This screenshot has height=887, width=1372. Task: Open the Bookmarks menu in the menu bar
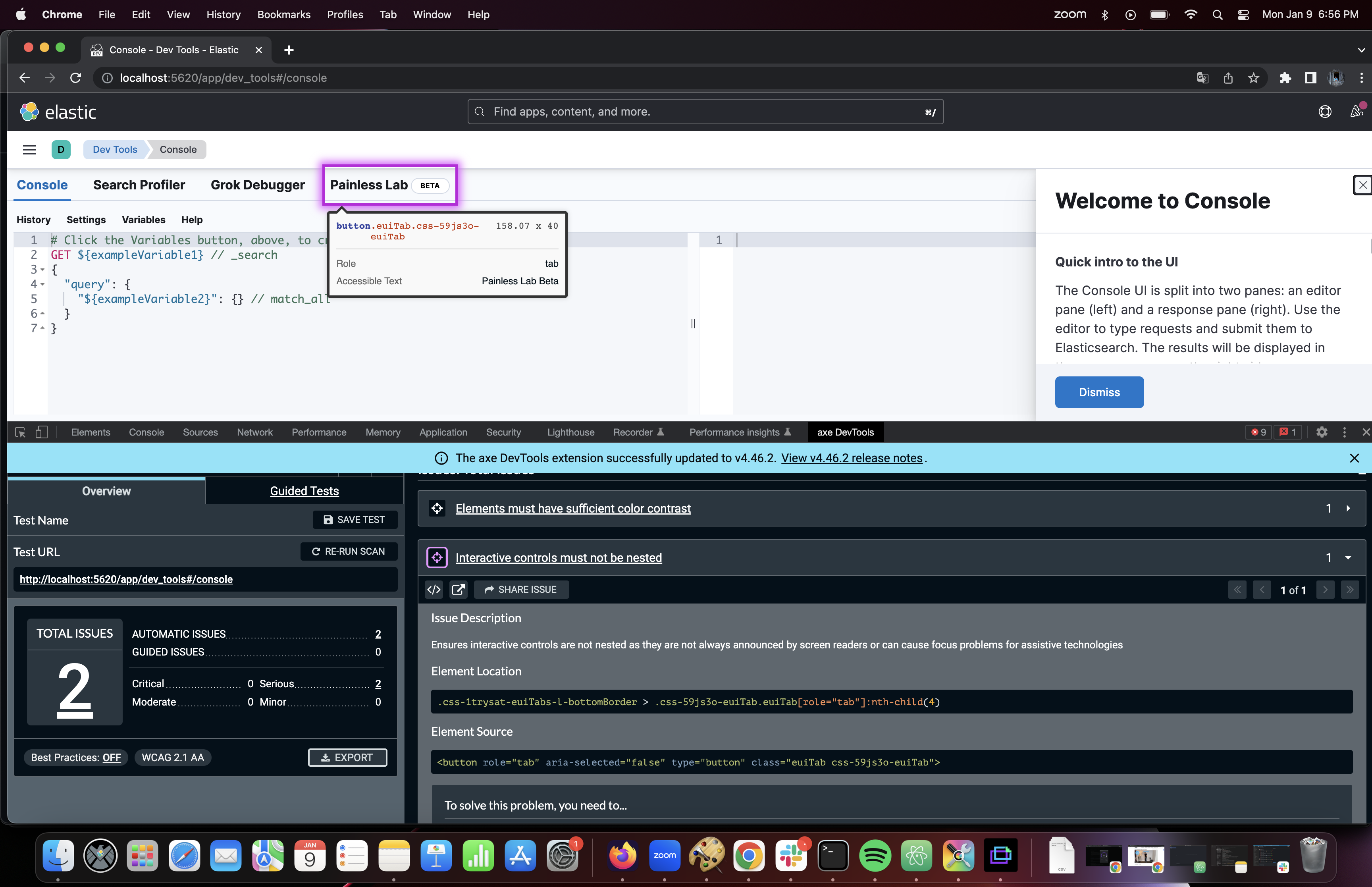(283, 14)
